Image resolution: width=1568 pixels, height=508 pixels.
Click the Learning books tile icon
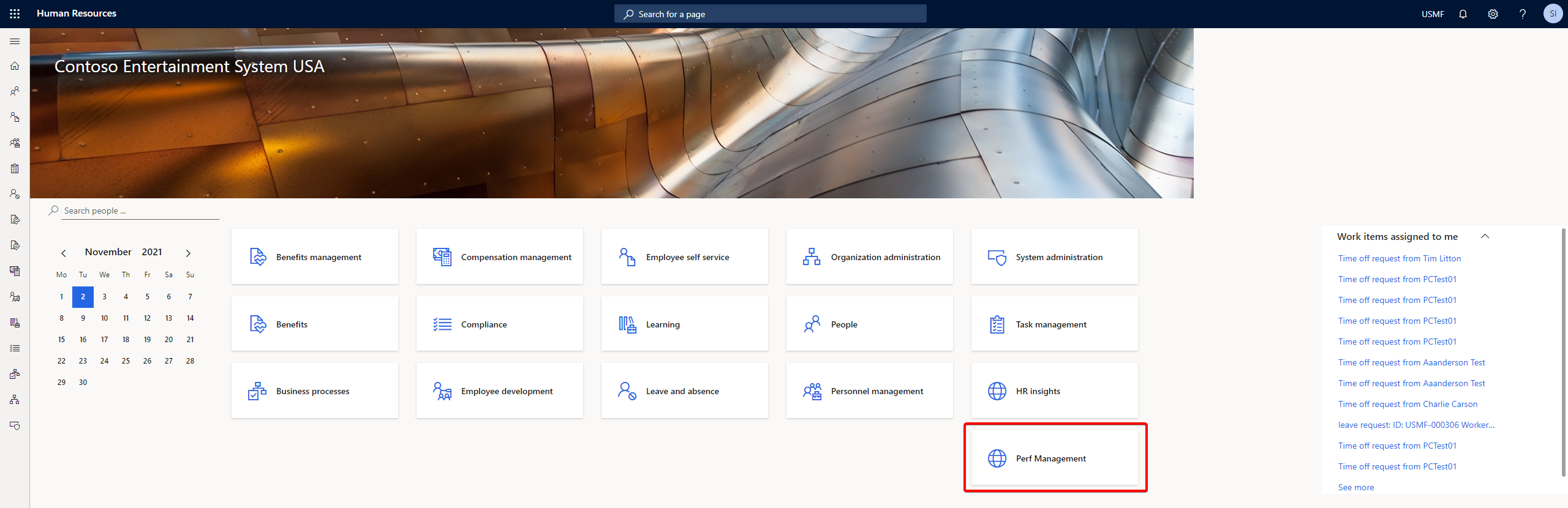pos(627,324)
